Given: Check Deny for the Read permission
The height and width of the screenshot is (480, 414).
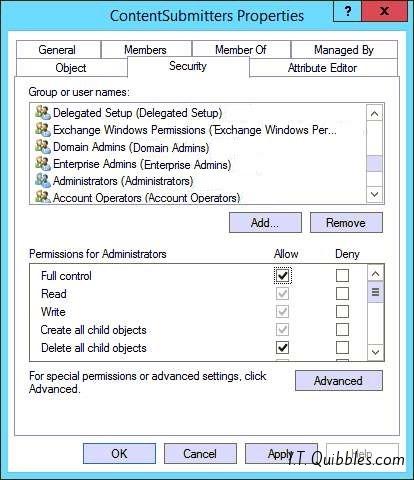Looking at the screenshot, I should tap(342, 294).
